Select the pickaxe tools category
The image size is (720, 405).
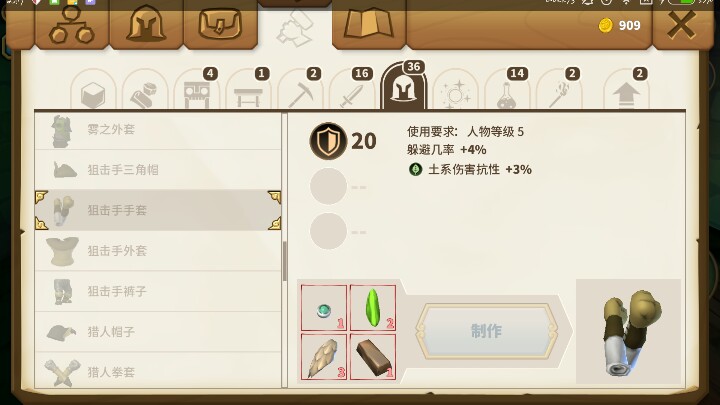tap(300, 90)
